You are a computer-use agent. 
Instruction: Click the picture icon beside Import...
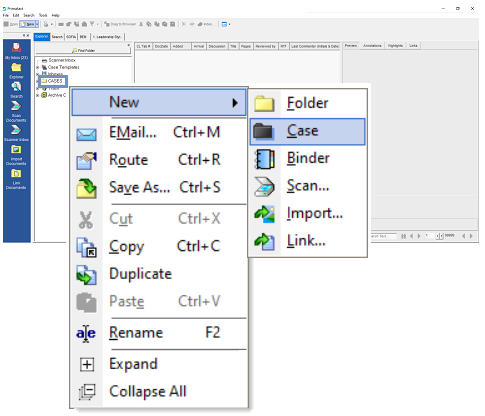point(264,214)
